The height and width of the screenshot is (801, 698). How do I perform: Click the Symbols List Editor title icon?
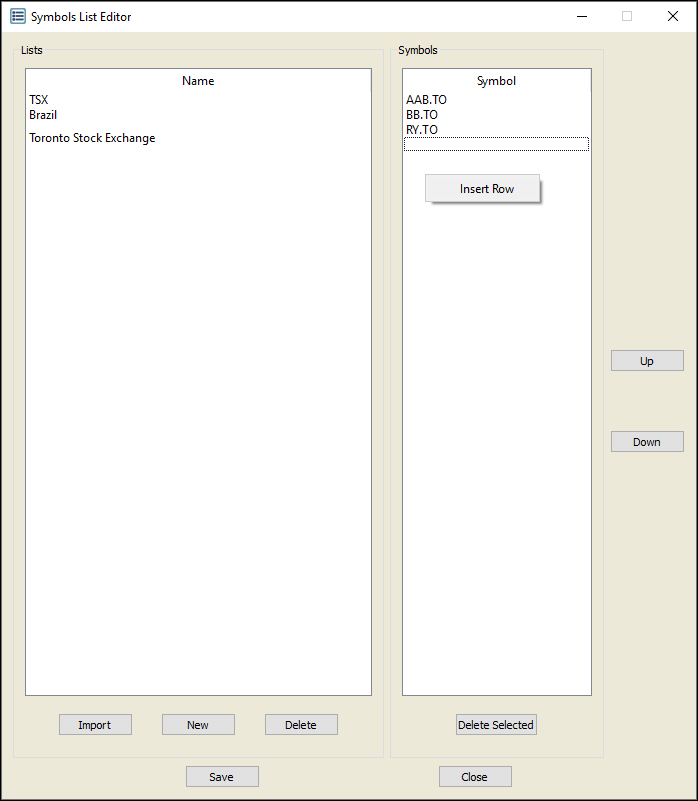(x=18, y=16)
